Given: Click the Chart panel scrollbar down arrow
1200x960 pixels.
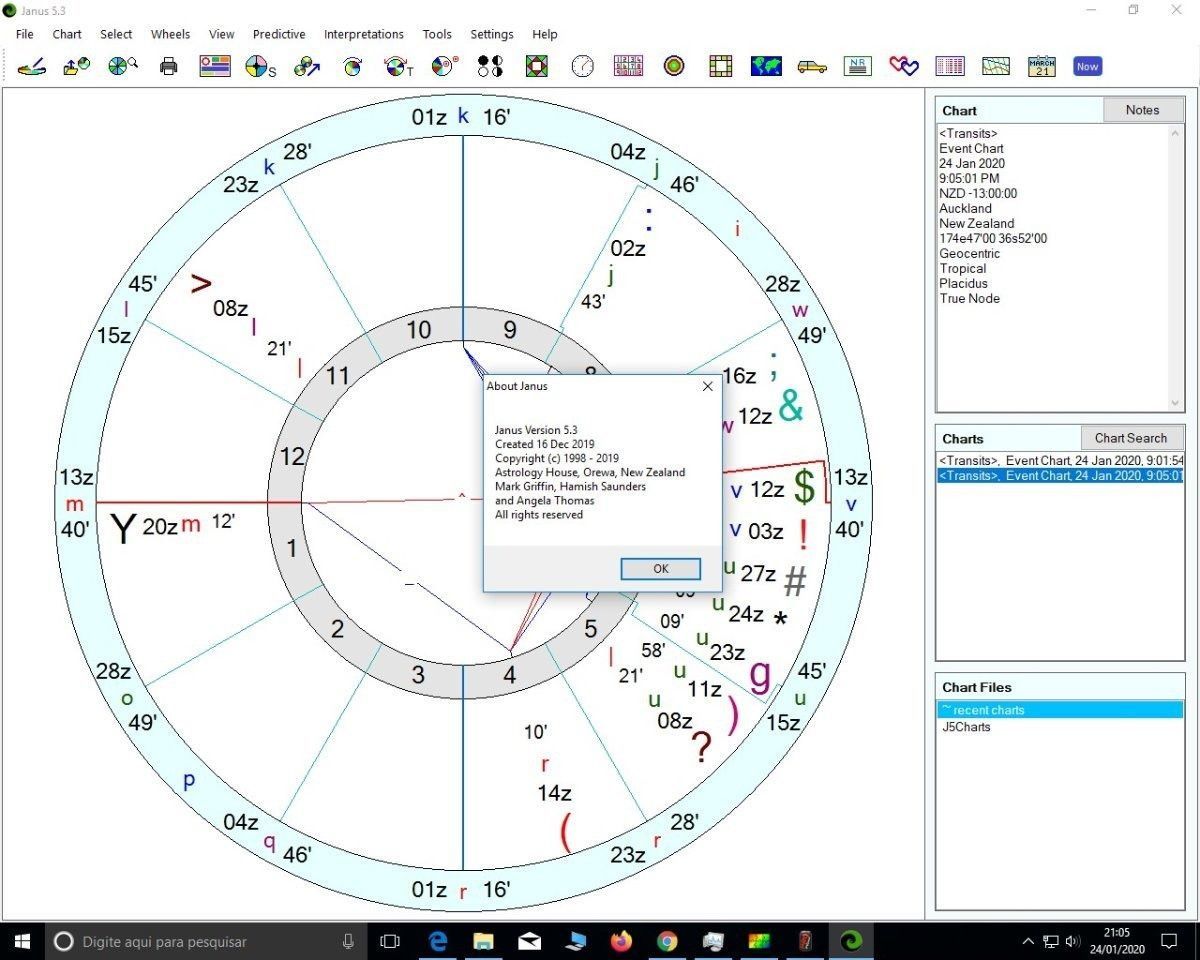Looking at the screenshot, I should click(1175, 403).
